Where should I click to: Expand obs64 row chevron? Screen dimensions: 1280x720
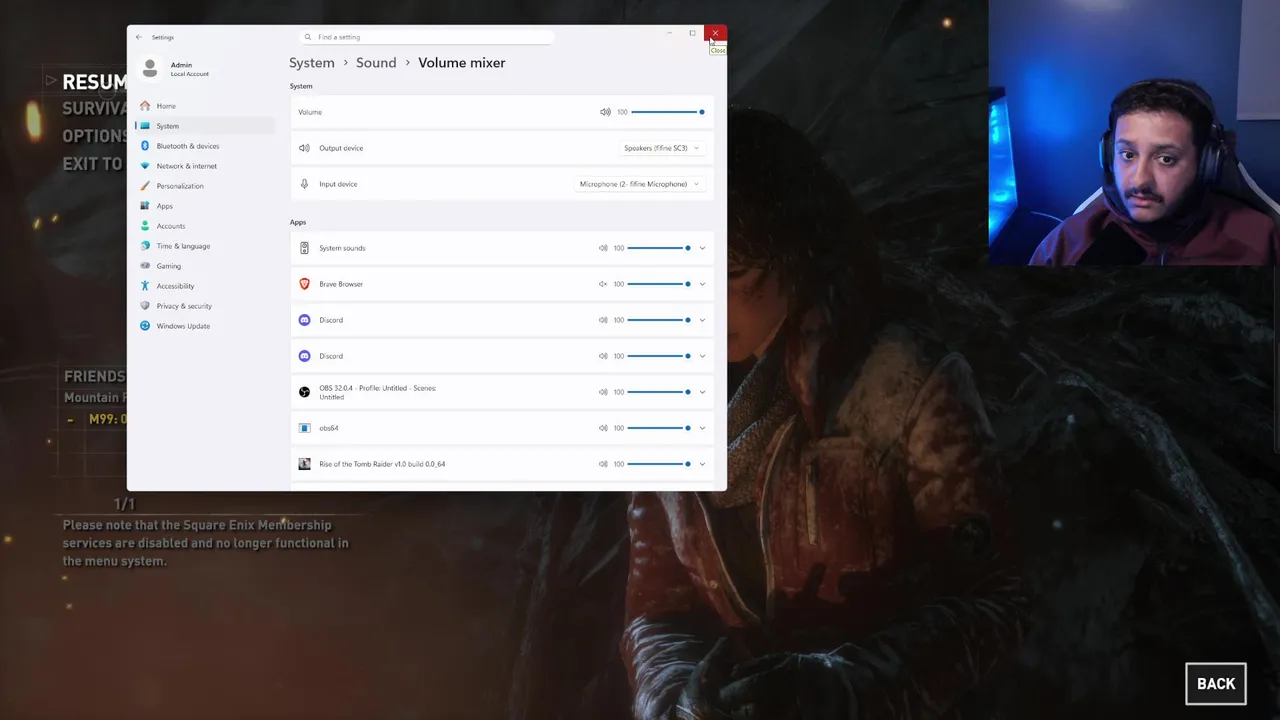pyautogui.click(x=702, y=428)
